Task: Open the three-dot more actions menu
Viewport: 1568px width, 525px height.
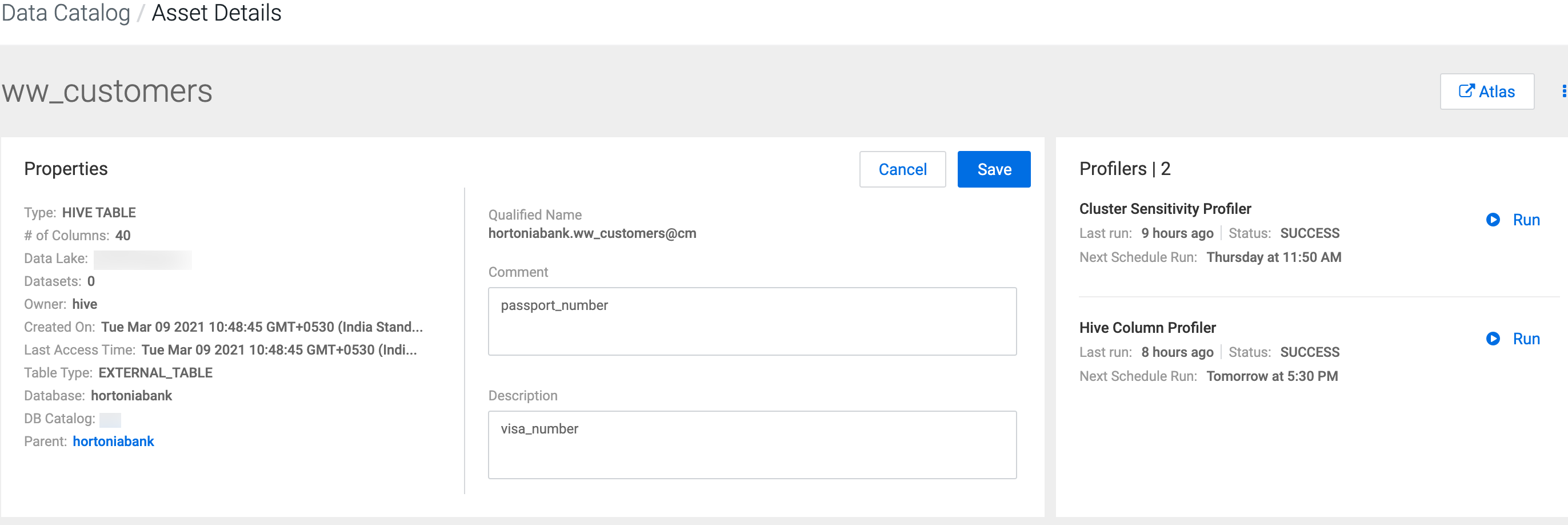Action: (1563, 92)
